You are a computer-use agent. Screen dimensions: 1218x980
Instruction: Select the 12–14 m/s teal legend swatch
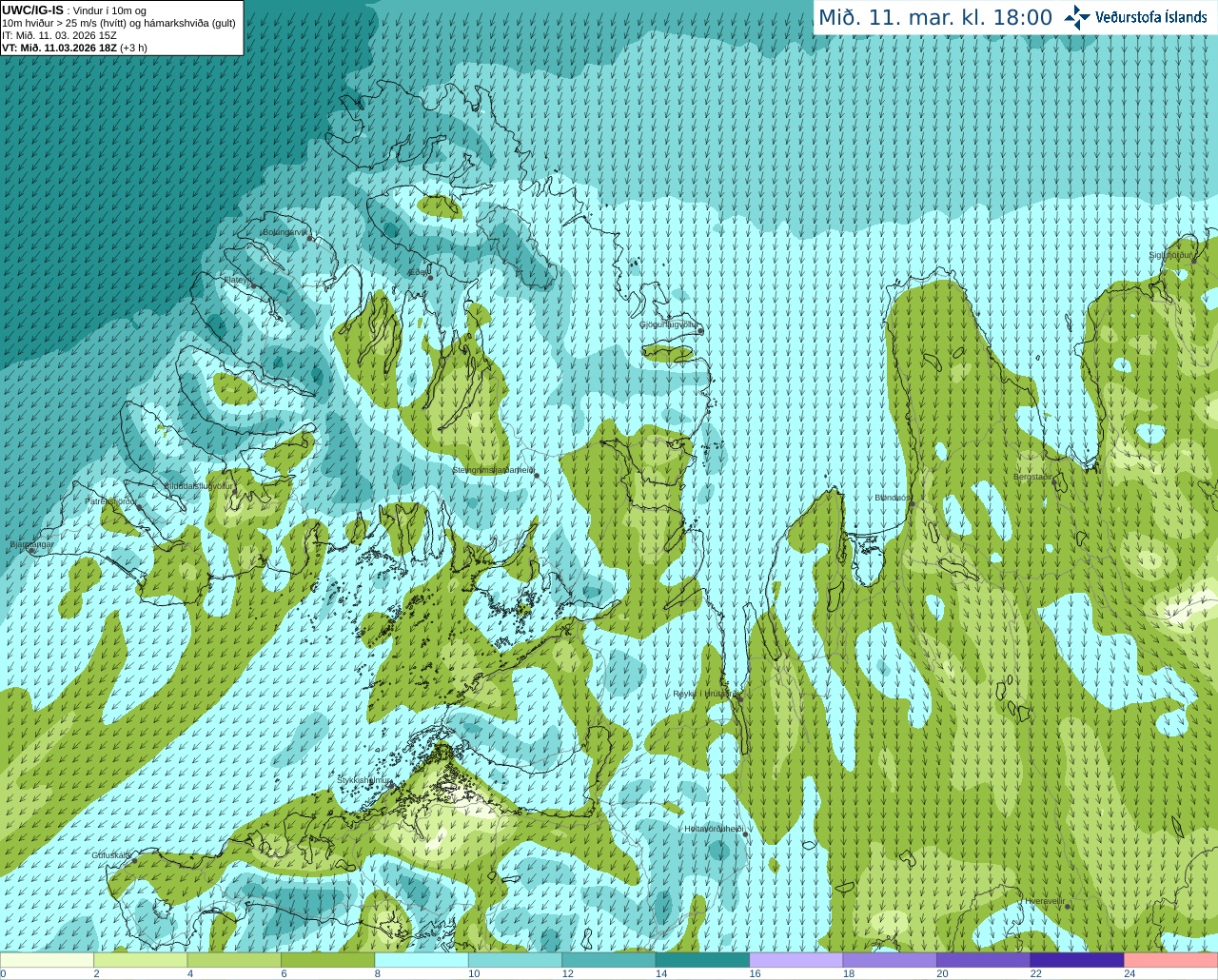tap(609, 960)
